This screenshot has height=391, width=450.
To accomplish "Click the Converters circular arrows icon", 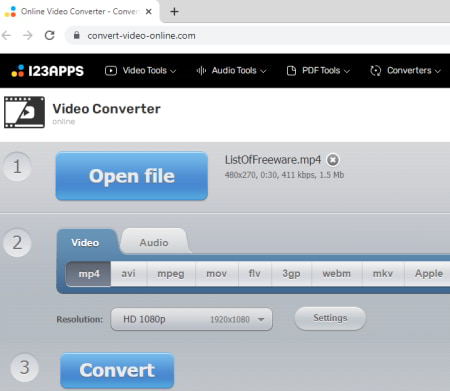I will click(x=375, y=71).
